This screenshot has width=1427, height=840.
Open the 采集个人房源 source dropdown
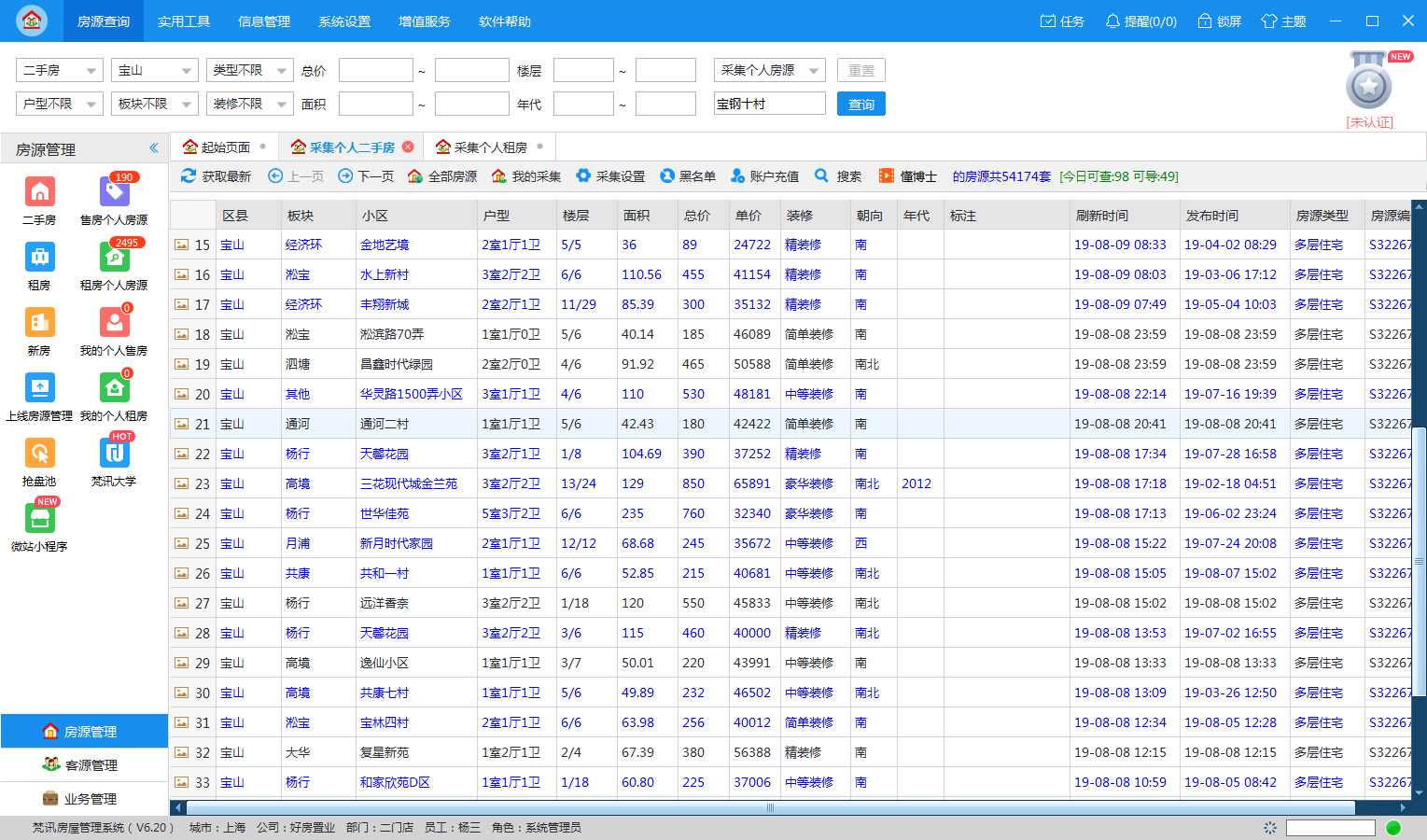[770, 70]
